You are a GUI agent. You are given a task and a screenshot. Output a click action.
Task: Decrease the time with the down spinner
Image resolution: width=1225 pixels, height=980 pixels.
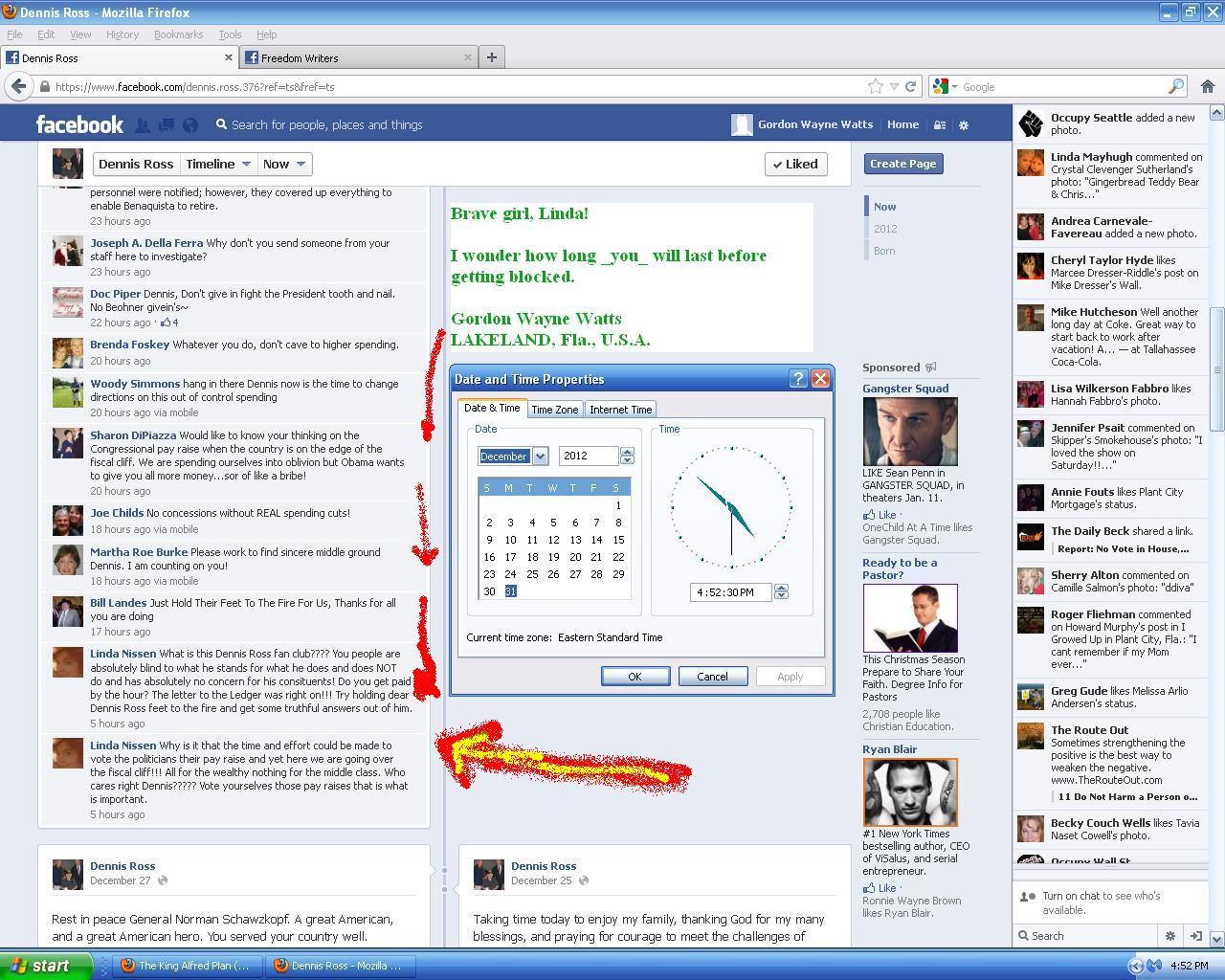point(781,597)
